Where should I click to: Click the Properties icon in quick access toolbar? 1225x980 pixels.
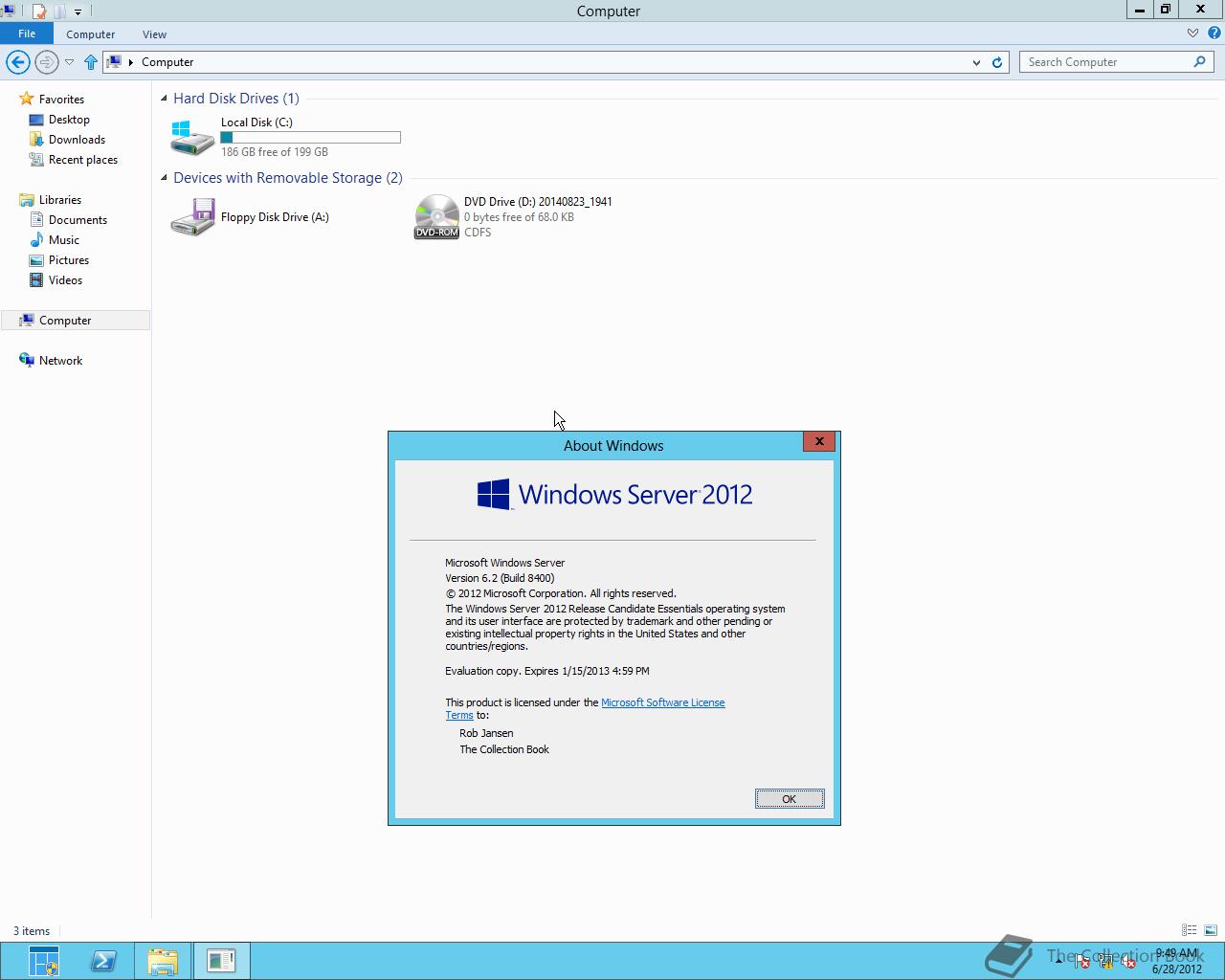tap(39, 11)
